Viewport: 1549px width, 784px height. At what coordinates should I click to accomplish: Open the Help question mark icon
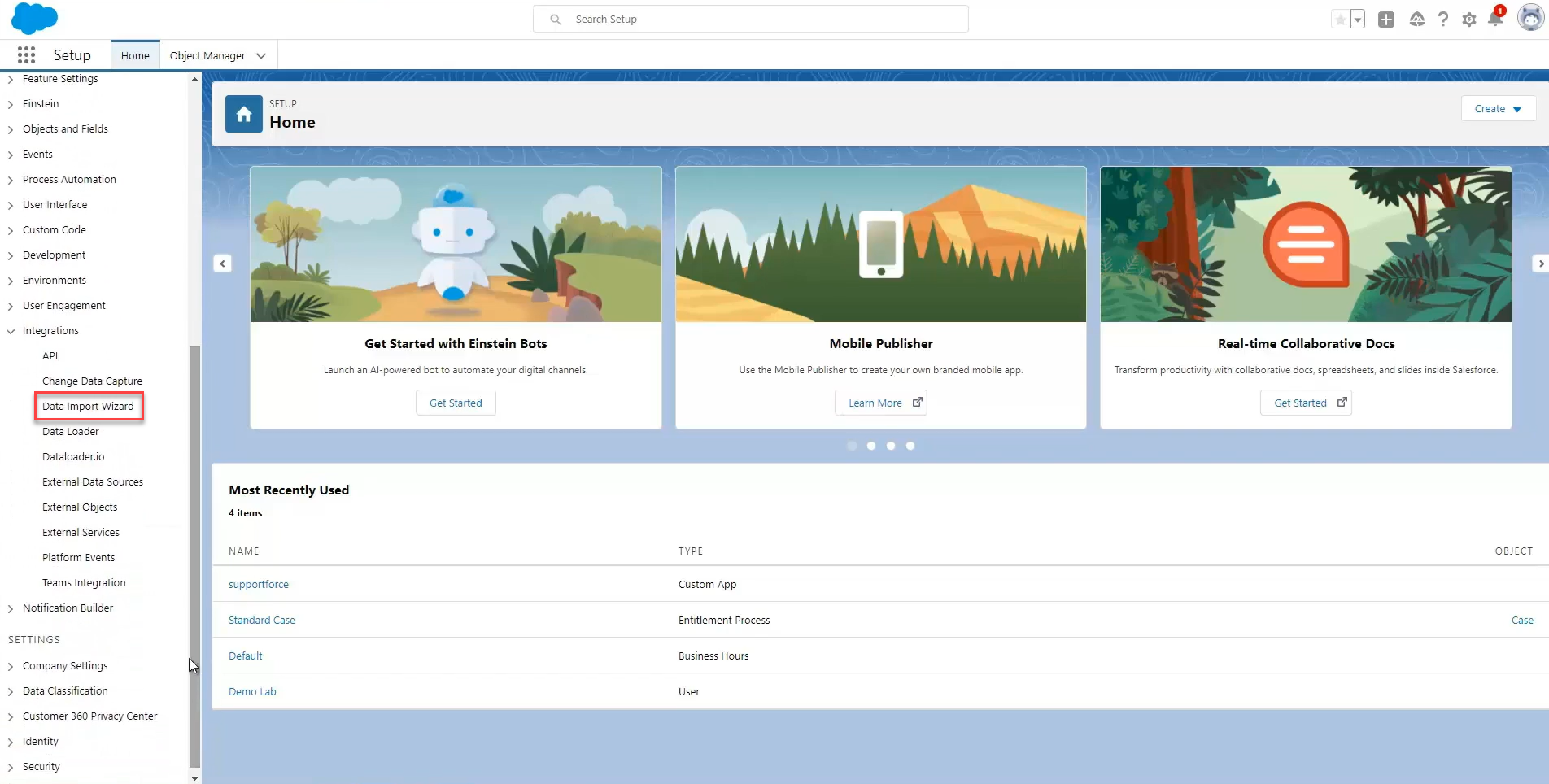[1443, 20]
